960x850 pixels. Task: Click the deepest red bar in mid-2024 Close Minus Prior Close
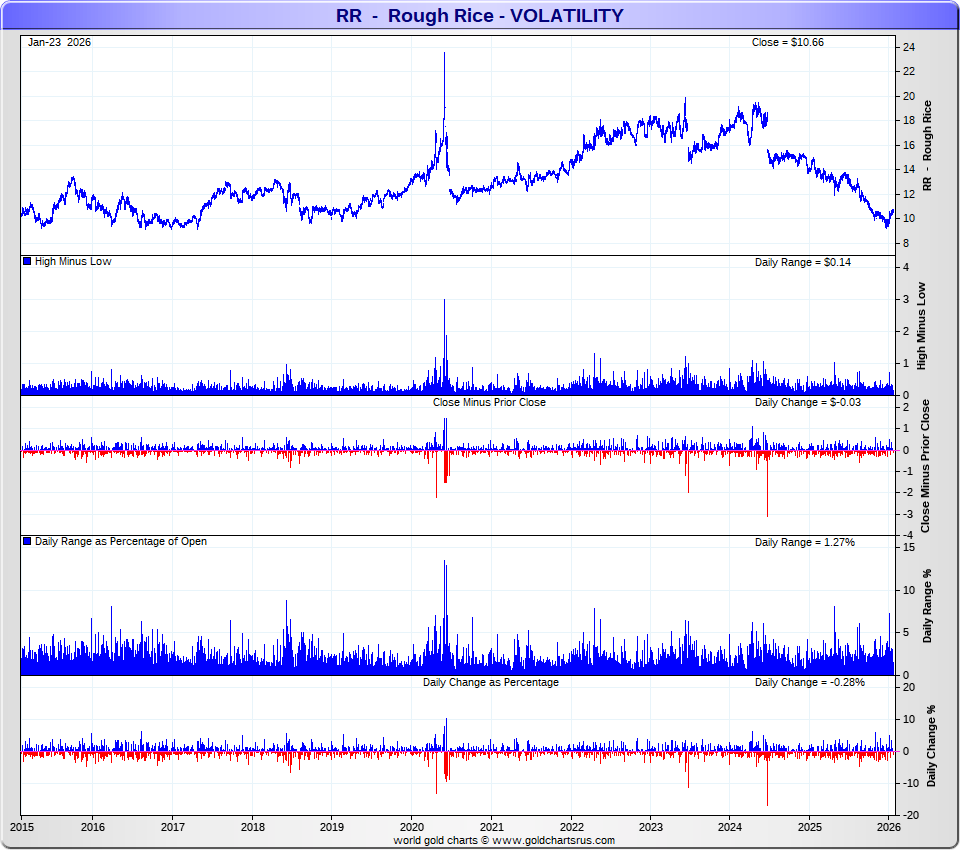point(767,484)
